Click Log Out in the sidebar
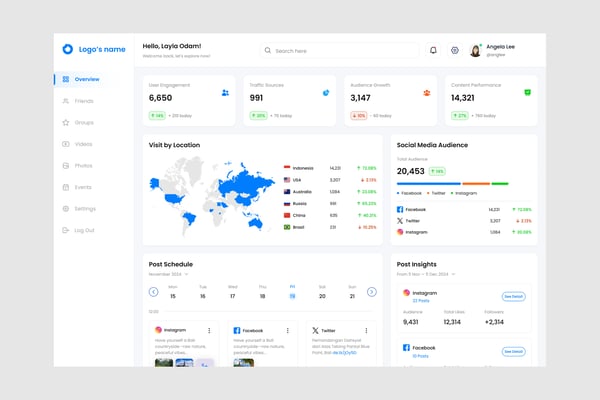600x400 pixels. [x=78, y=230]
